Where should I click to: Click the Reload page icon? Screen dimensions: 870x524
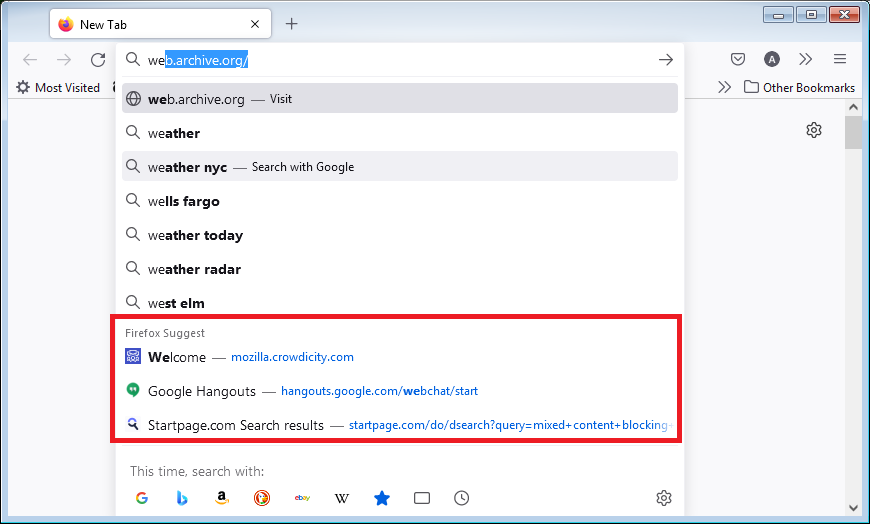[98, 59]
